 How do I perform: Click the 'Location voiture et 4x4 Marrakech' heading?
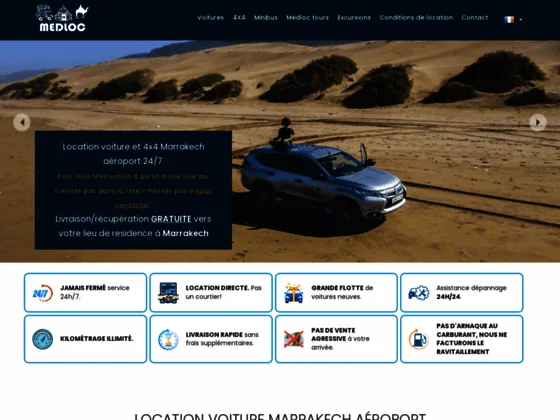[133, 154]
